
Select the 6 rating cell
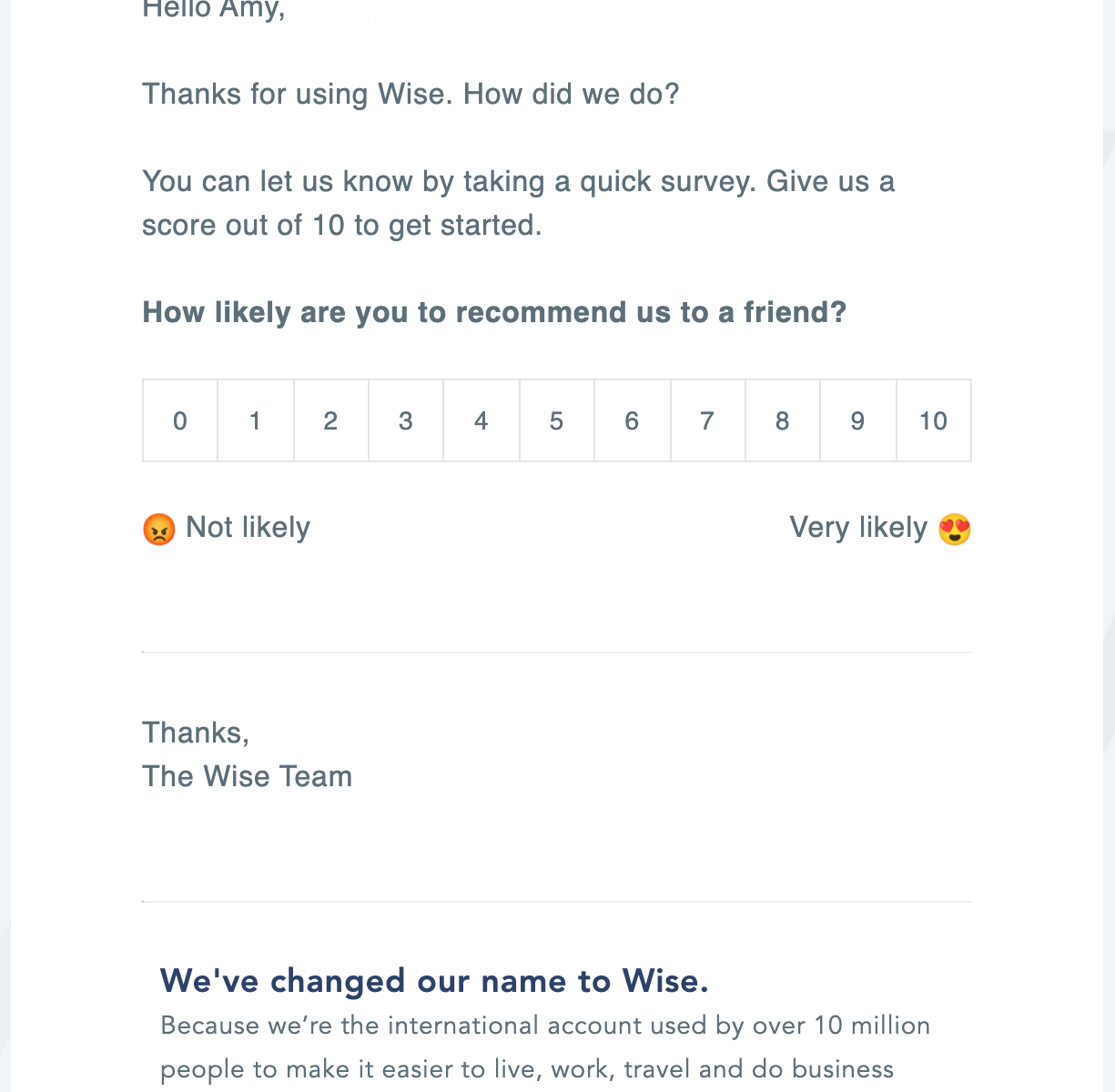pos(632,420)
